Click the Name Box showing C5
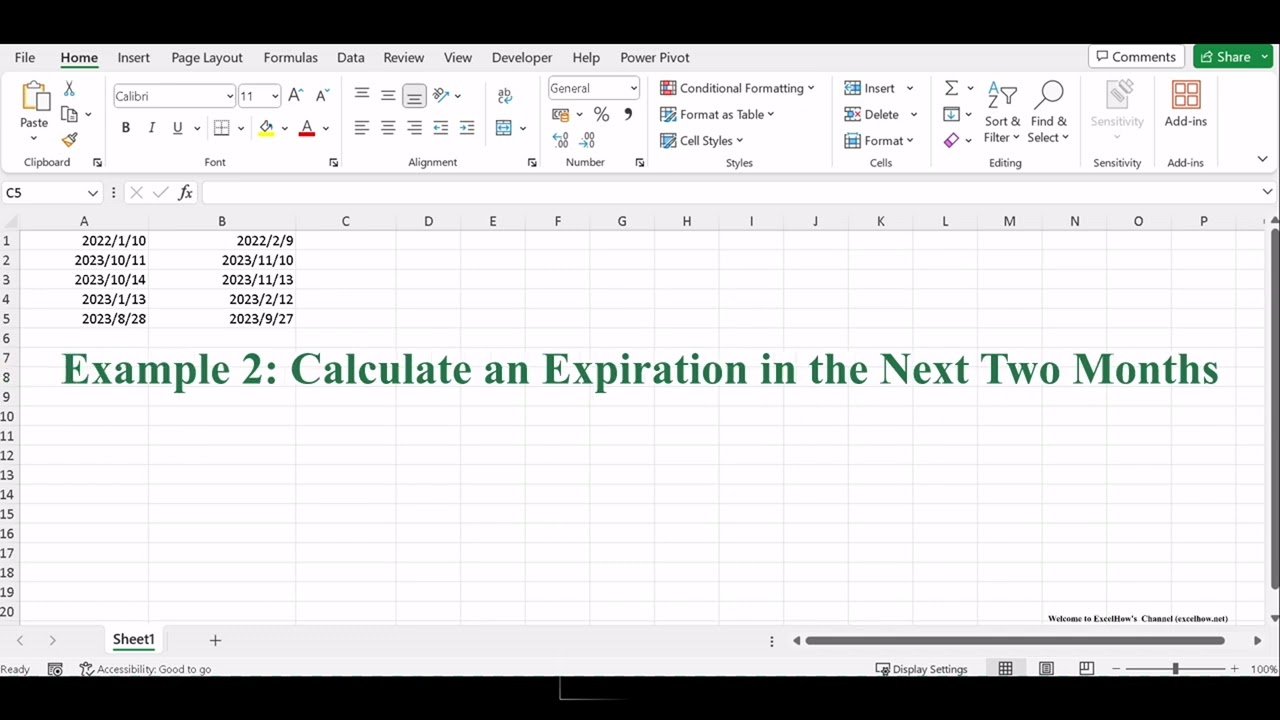 click(51, 193)
